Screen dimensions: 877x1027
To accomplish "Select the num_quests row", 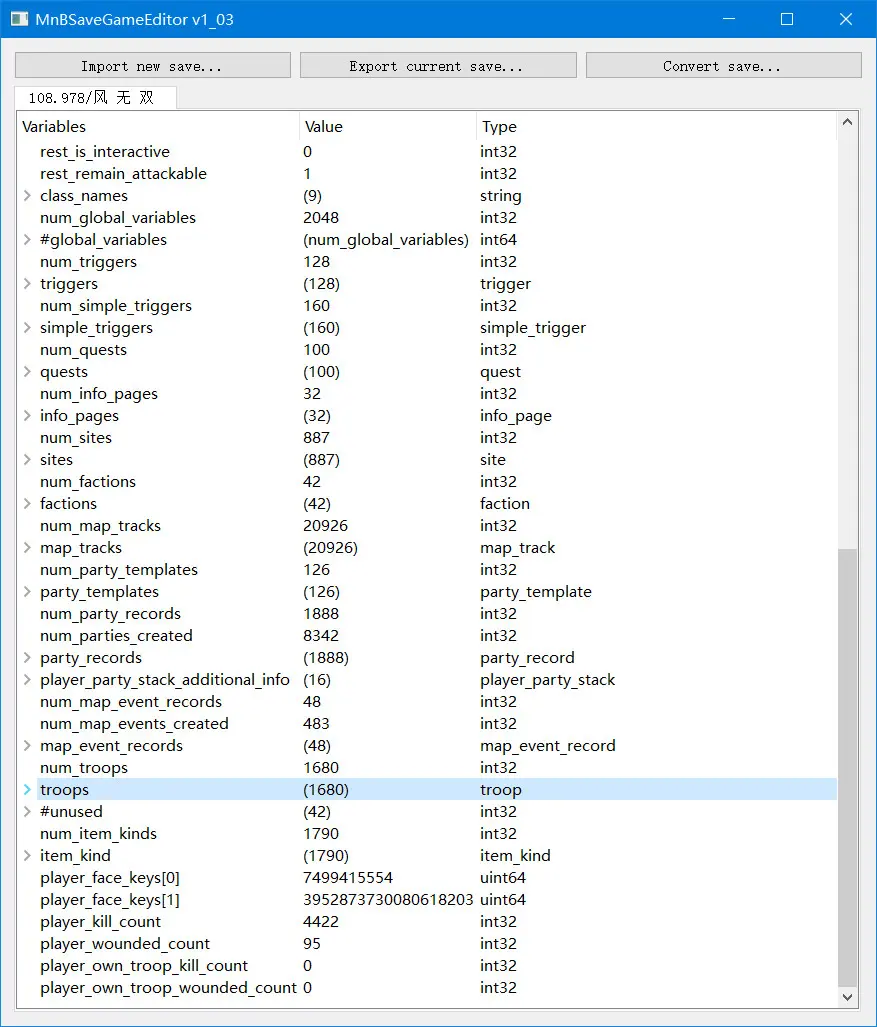I will (427, 350).
